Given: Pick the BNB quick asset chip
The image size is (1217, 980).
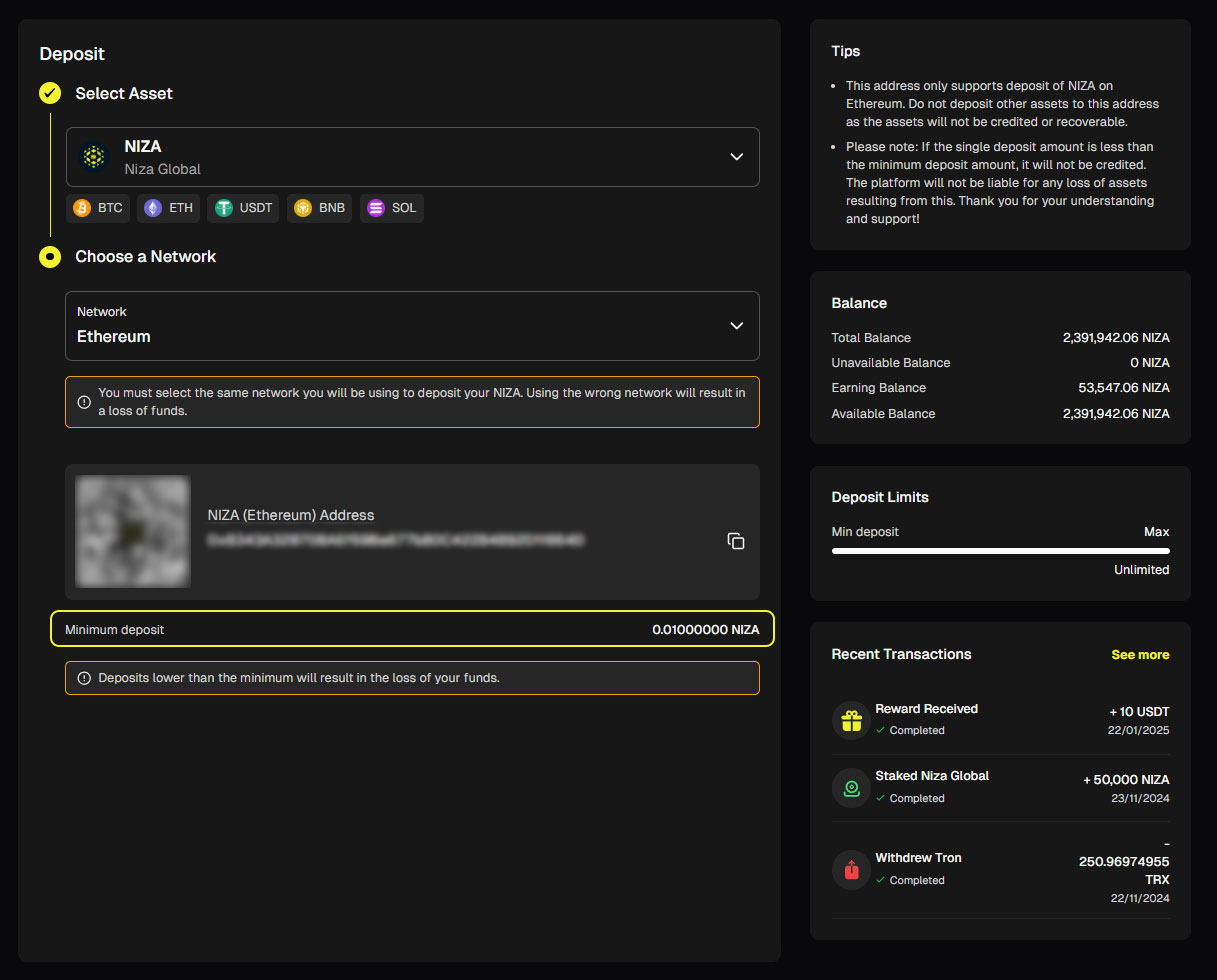Looking at the screenshot, I should (x=319, y=208).
